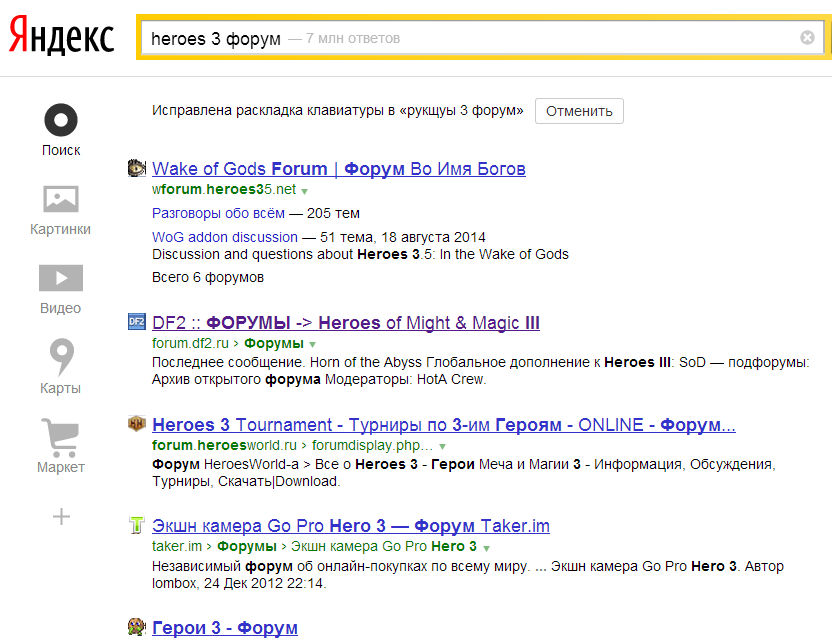Click the Картинки sidebar label

point(60,229)
